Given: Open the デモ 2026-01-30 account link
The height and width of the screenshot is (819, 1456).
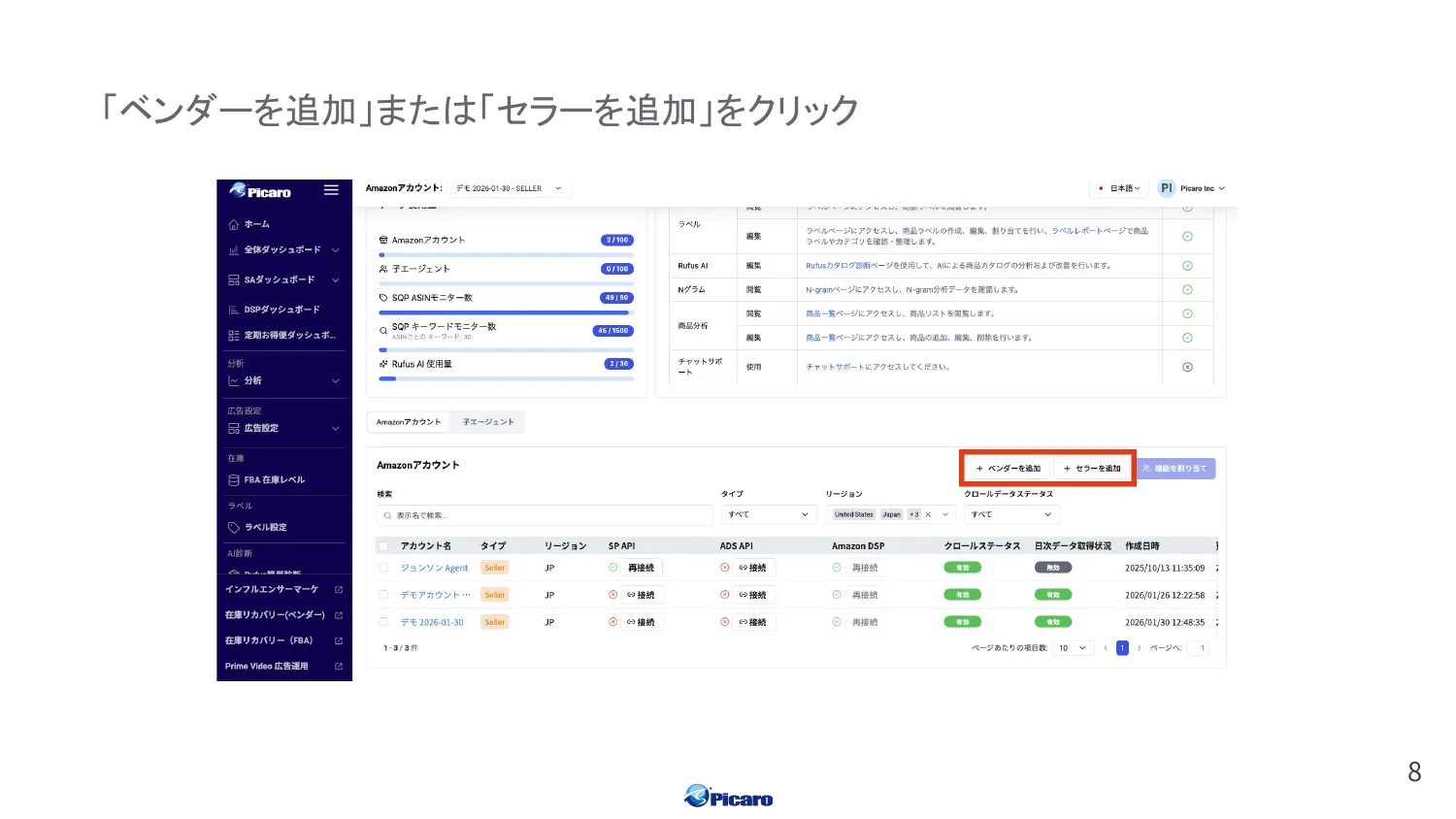Looking at the screenshot, I should point(432,623).
